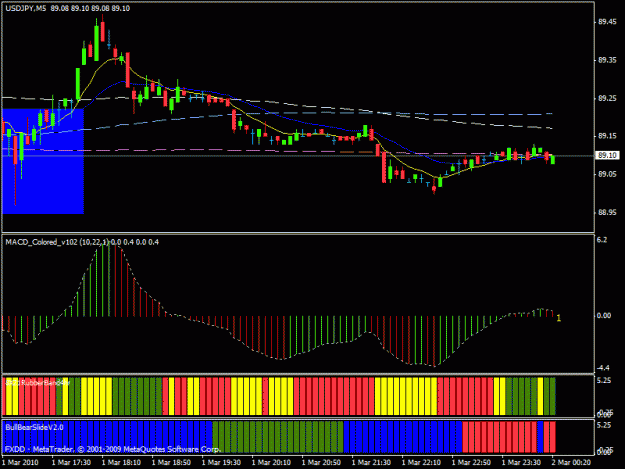The height and width of the screenshot is (469, 625).
Task: Select the blue shaded rectangle on price chart
Action: (43, 161)
